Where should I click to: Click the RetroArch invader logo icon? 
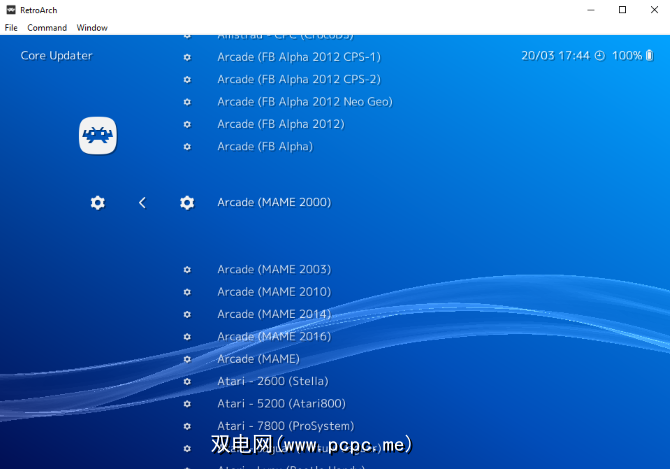pos(98,136)
